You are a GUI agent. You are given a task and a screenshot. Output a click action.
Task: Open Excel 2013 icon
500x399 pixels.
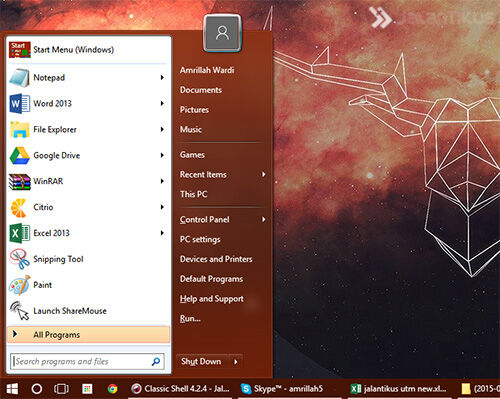coord(20,233)
